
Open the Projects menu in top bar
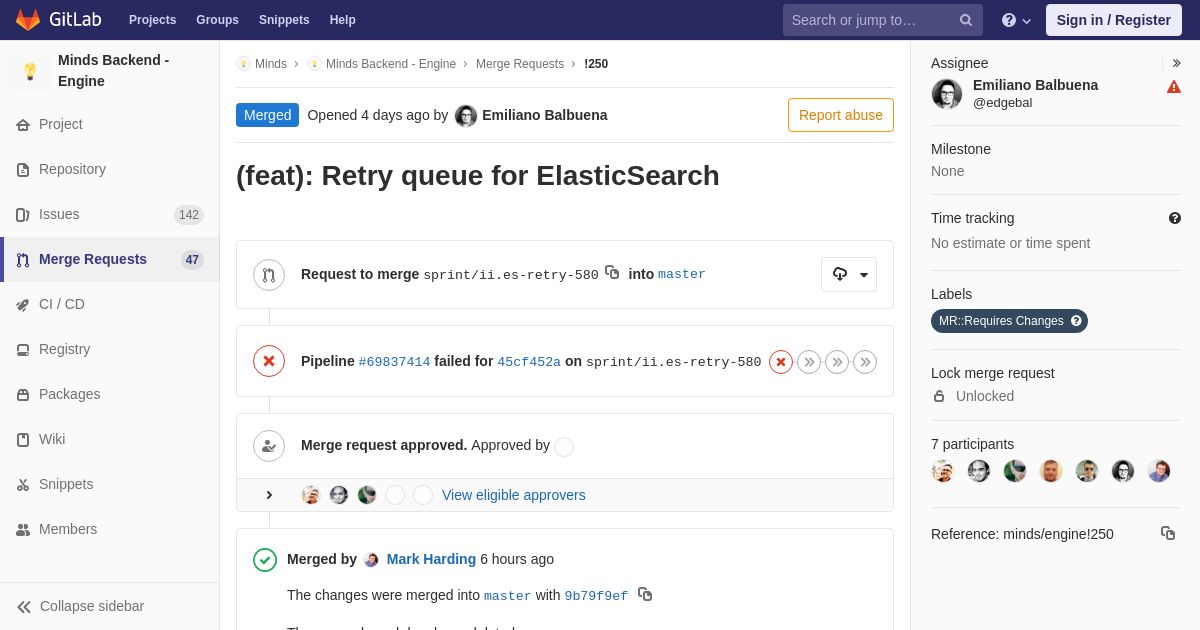[152, 20]
